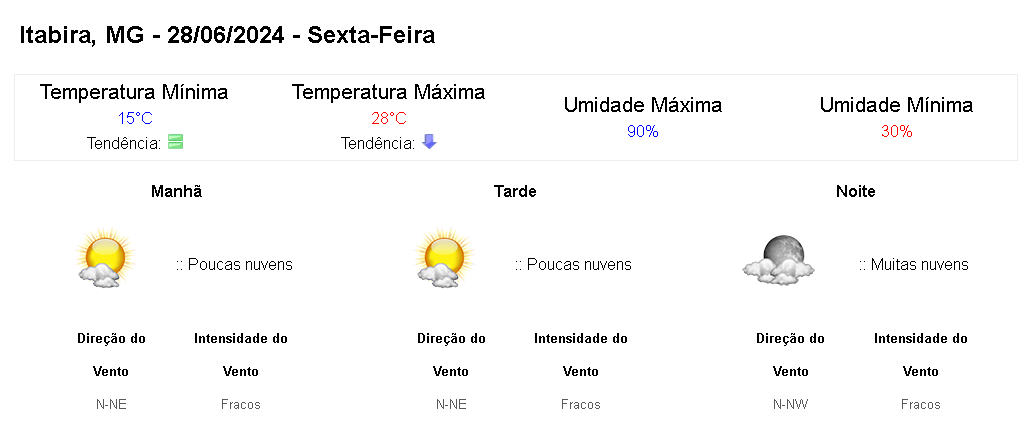Click the 30% minimum humidity value
The height and width of the screenshot is (430, 1030).
click(x=896, y=131)
